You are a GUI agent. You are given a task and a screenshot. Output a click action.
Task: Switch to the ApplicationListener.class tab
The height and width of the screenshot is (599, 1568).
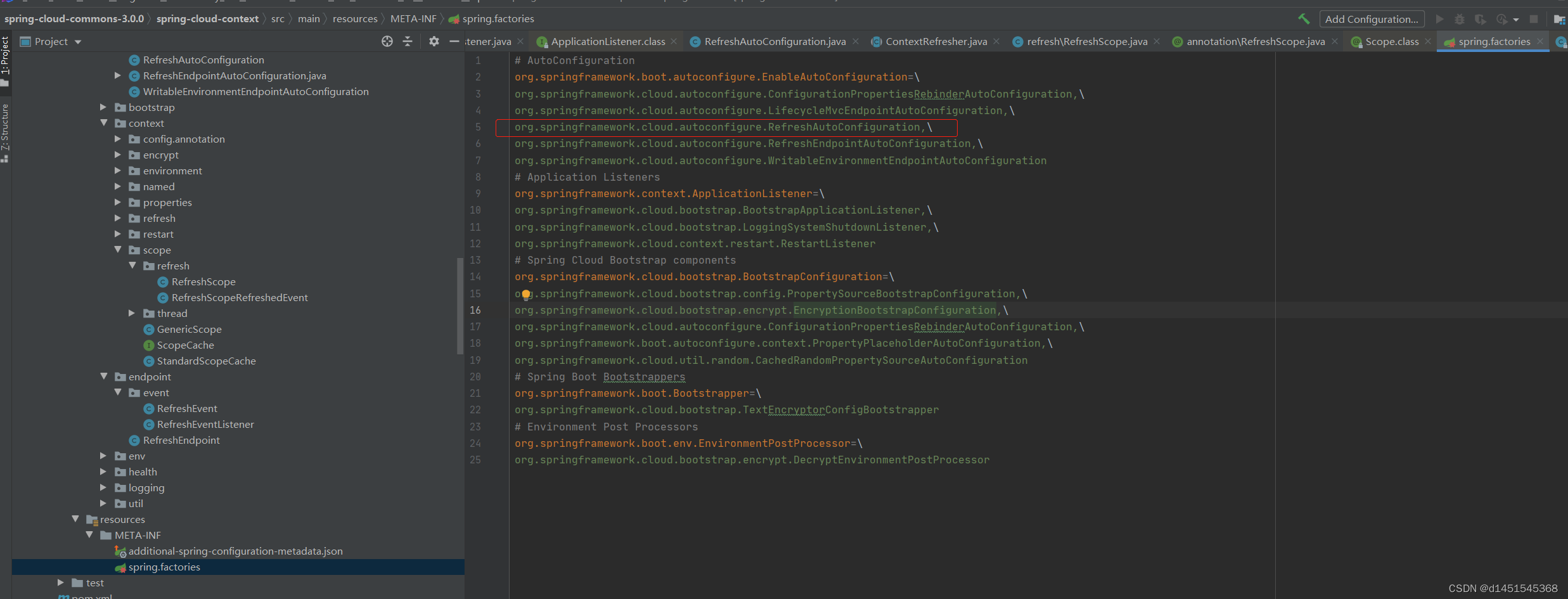tap(608, 41)
